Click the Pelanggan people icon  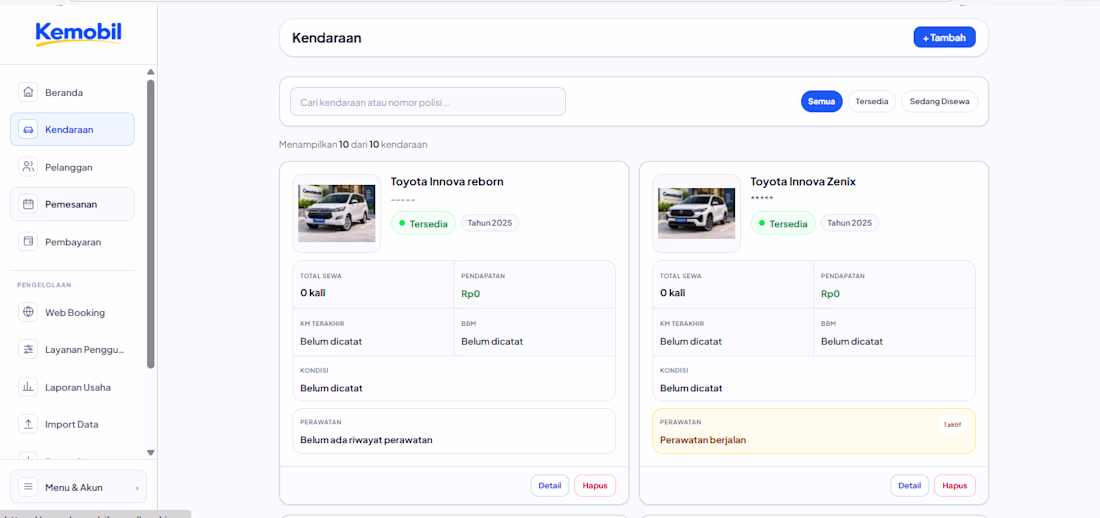pyautogui.click(x=28, y=167)
